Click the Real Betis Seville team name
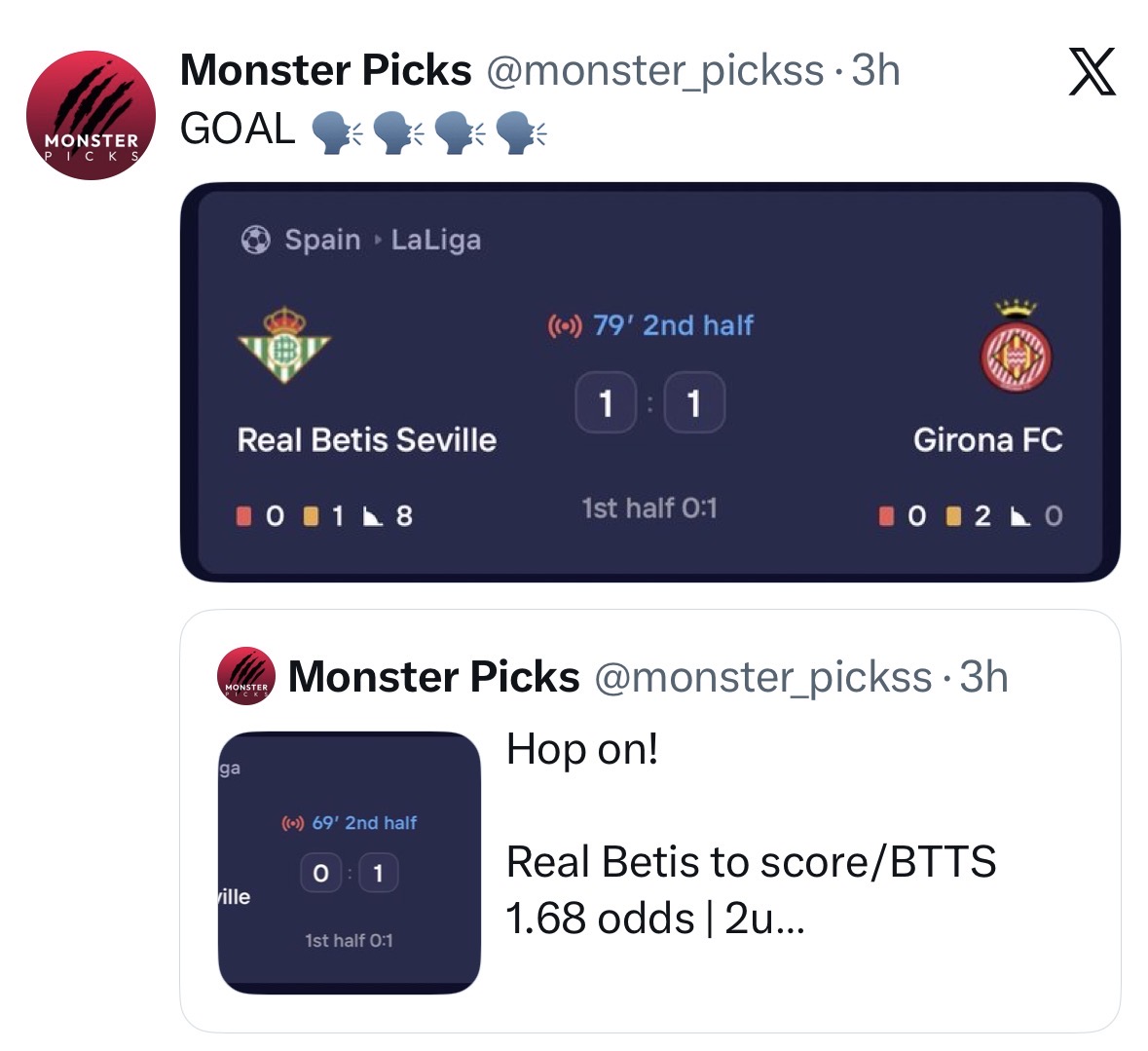1148x1051 pixels. [366, 440]
